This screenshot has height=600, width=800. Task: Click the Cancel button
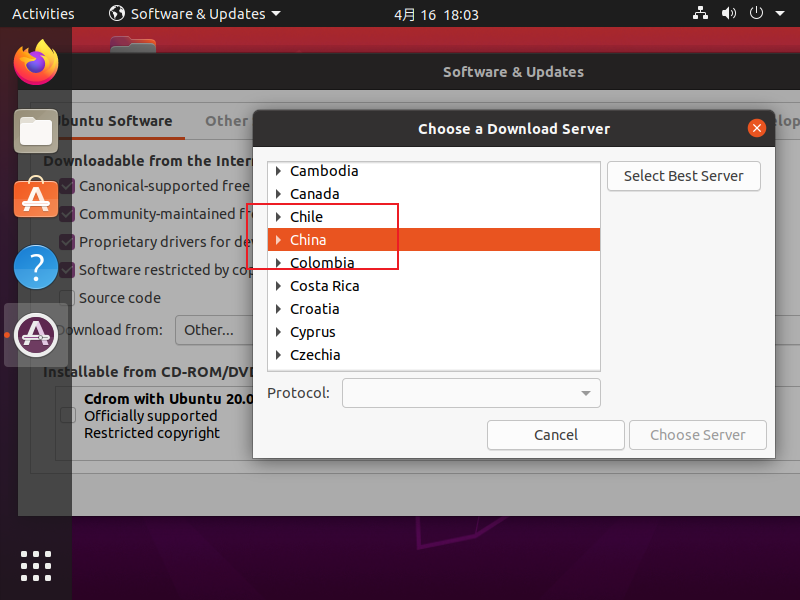(556, 435)
